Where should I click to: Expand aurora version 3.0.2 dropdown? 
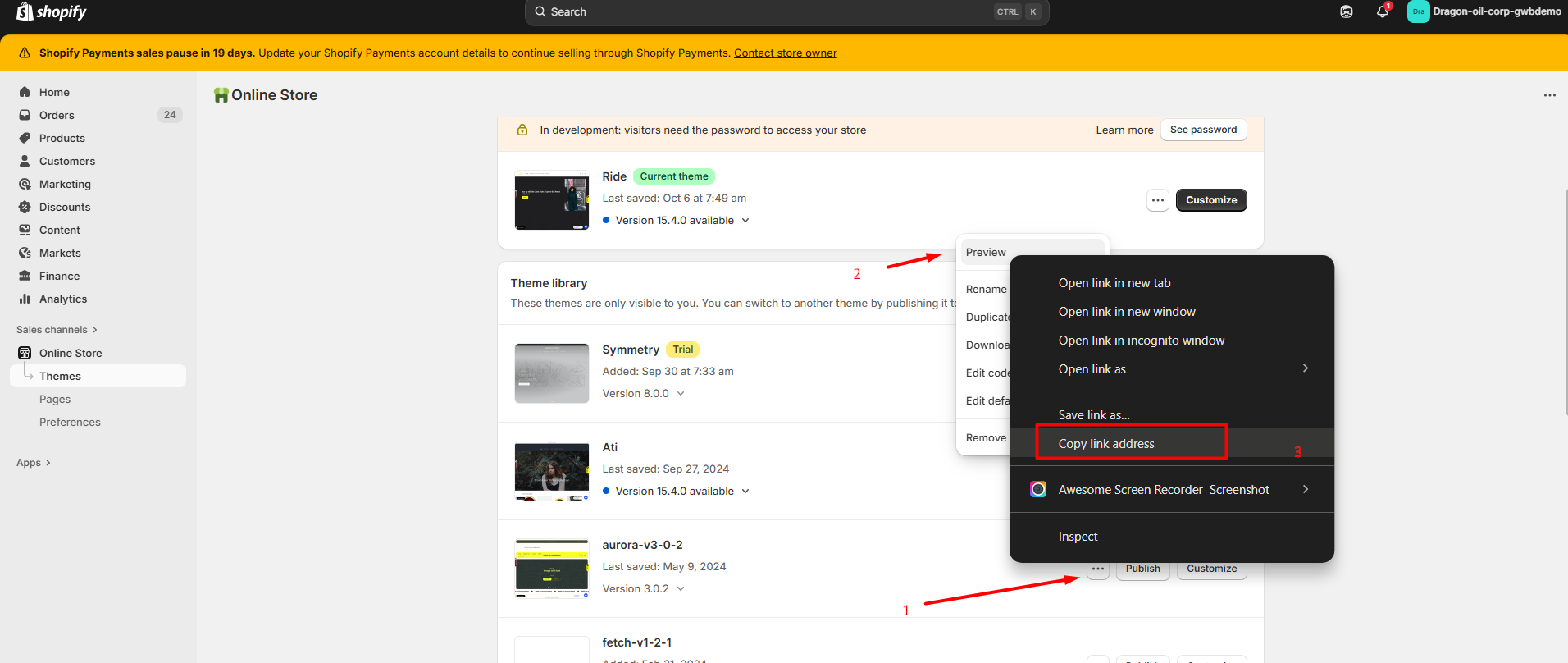[x=681, y=588]
